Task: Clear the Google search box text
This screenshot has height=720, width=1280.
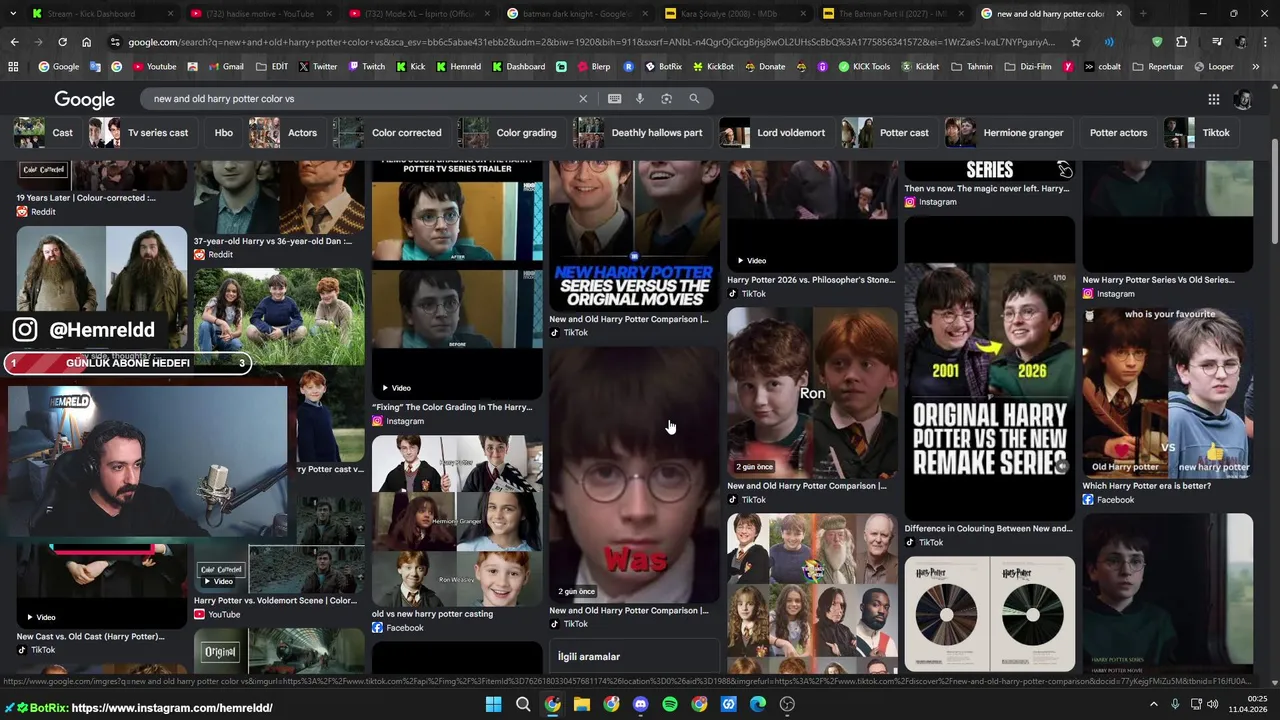Action: coord(583,99)
